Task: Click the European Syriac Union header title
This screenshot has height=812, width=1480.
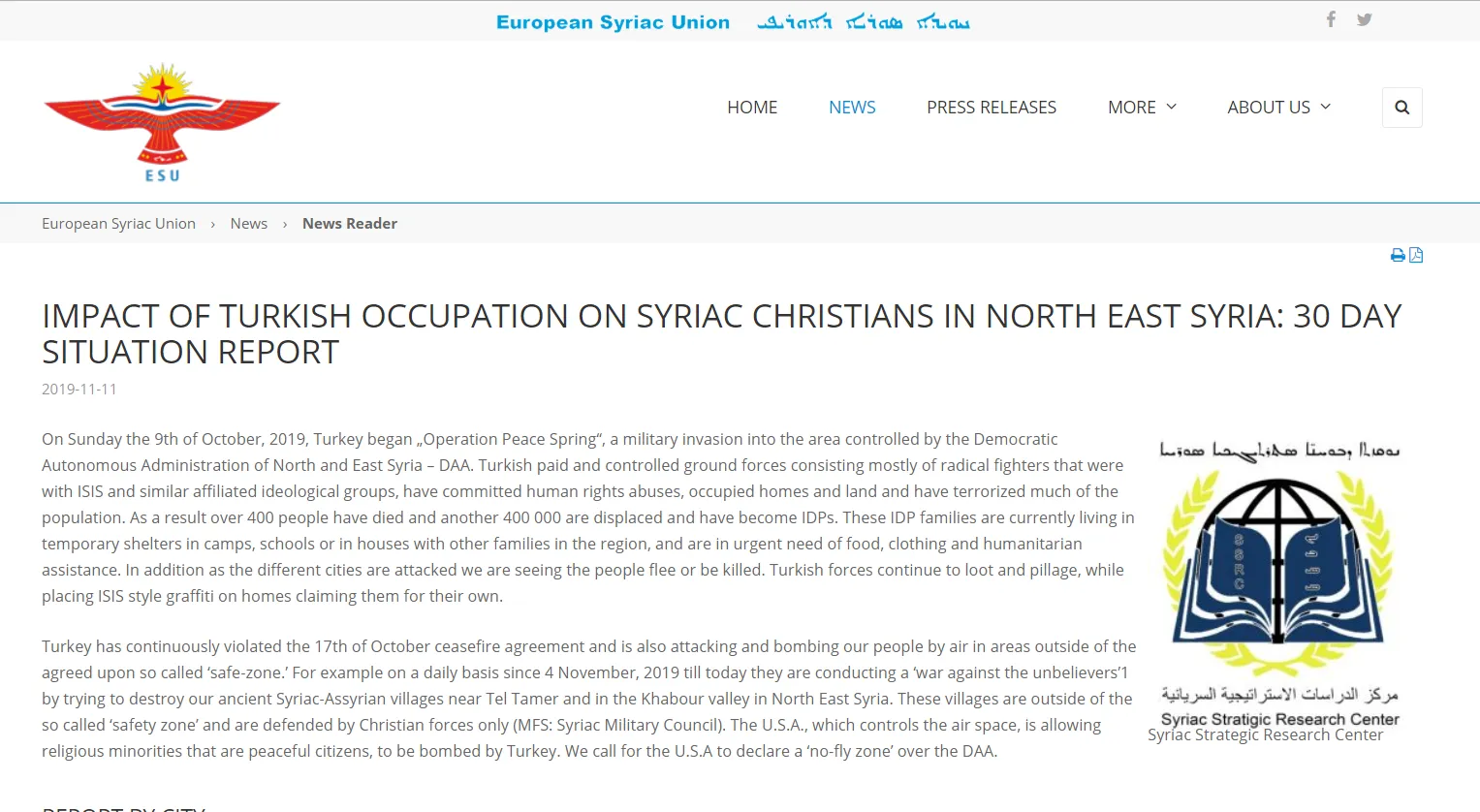Action: pos(613,22)
